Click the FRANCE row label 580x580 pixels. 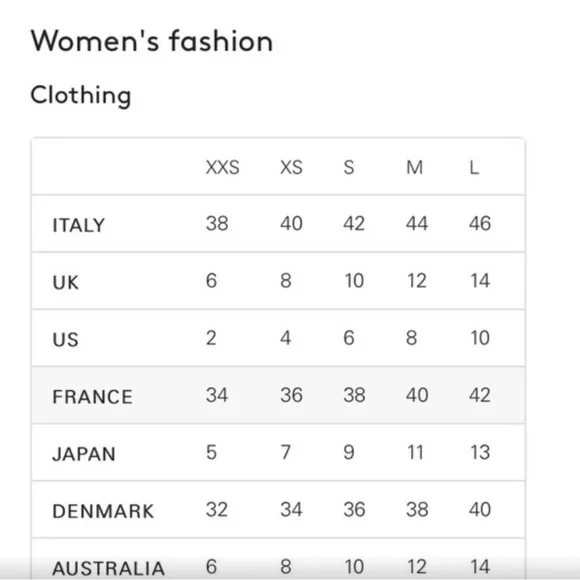click(x=92, y=397)
